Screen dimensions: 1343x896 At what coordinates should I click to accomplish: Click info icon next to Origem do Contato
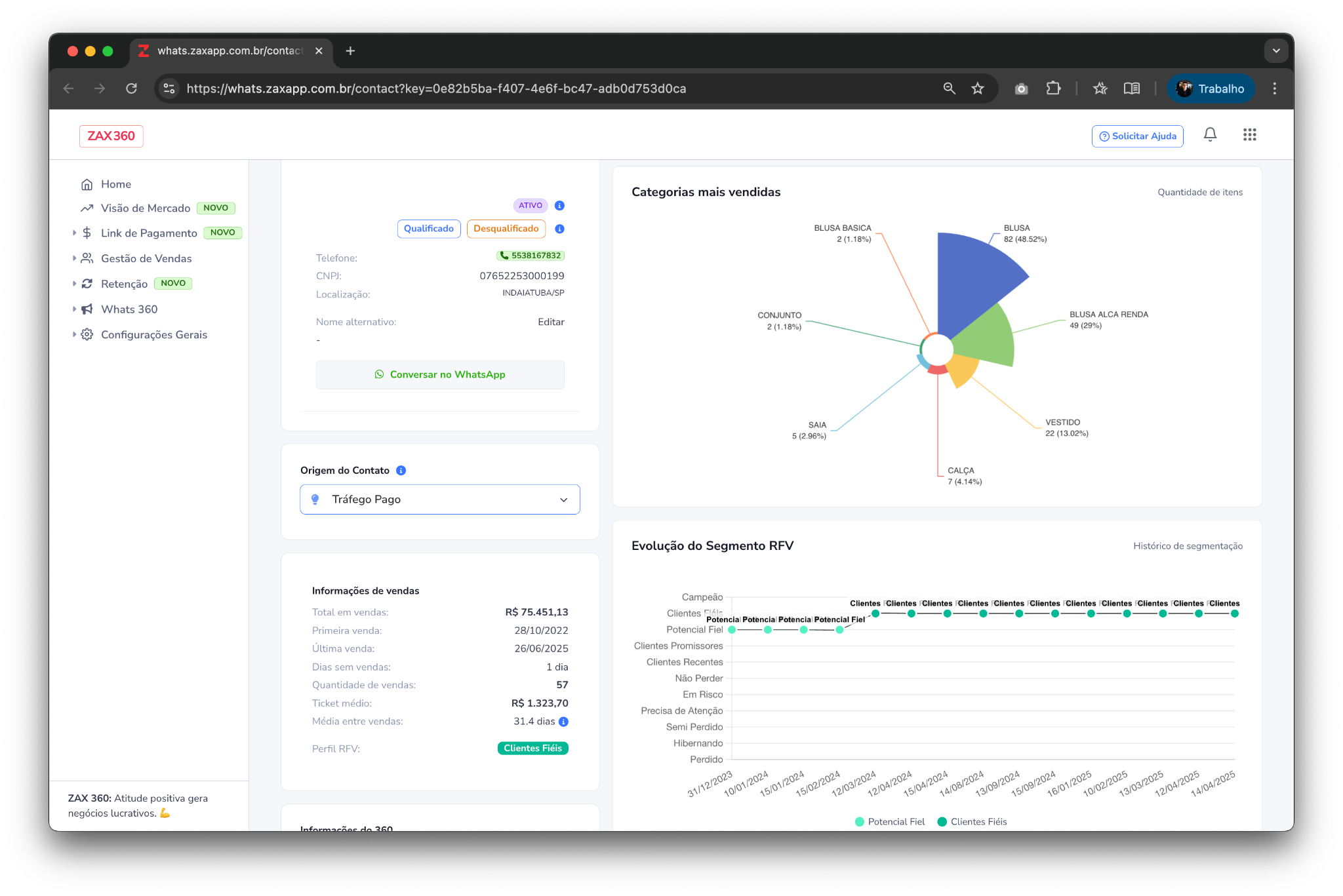point(401,471)
